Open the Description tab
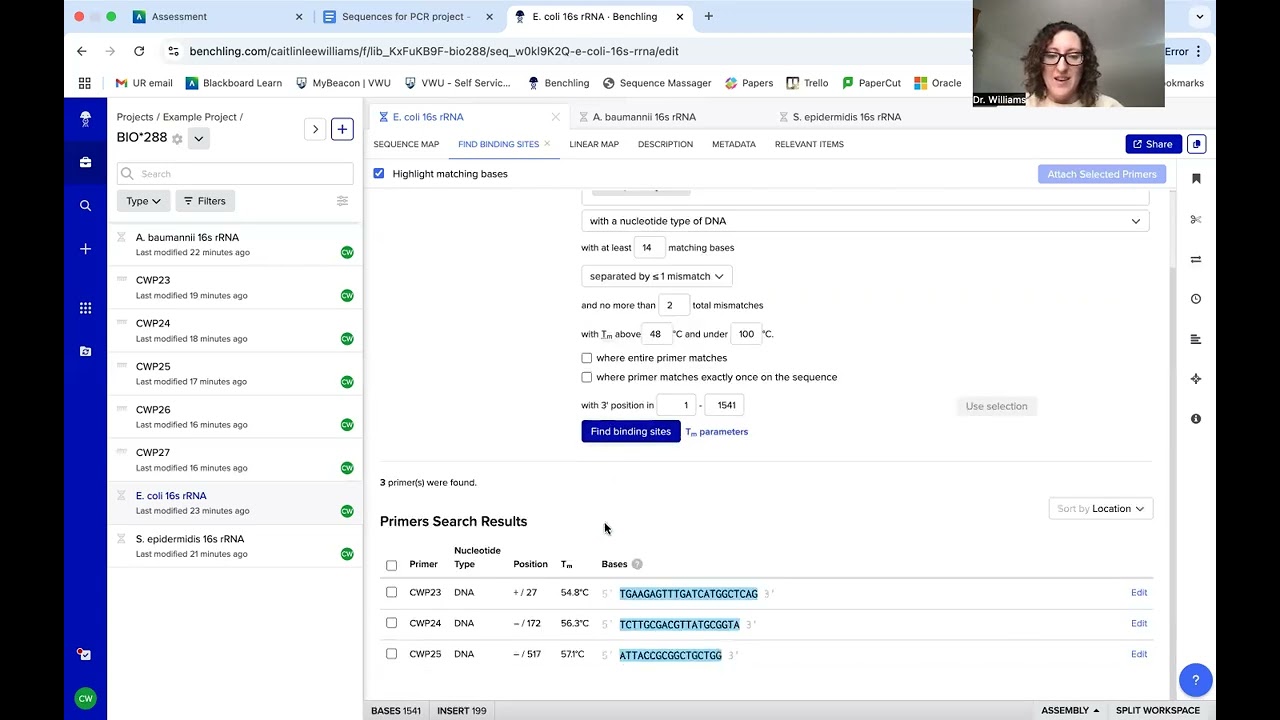This screenshot has height=720, width=1280. [x=665, y=144]
